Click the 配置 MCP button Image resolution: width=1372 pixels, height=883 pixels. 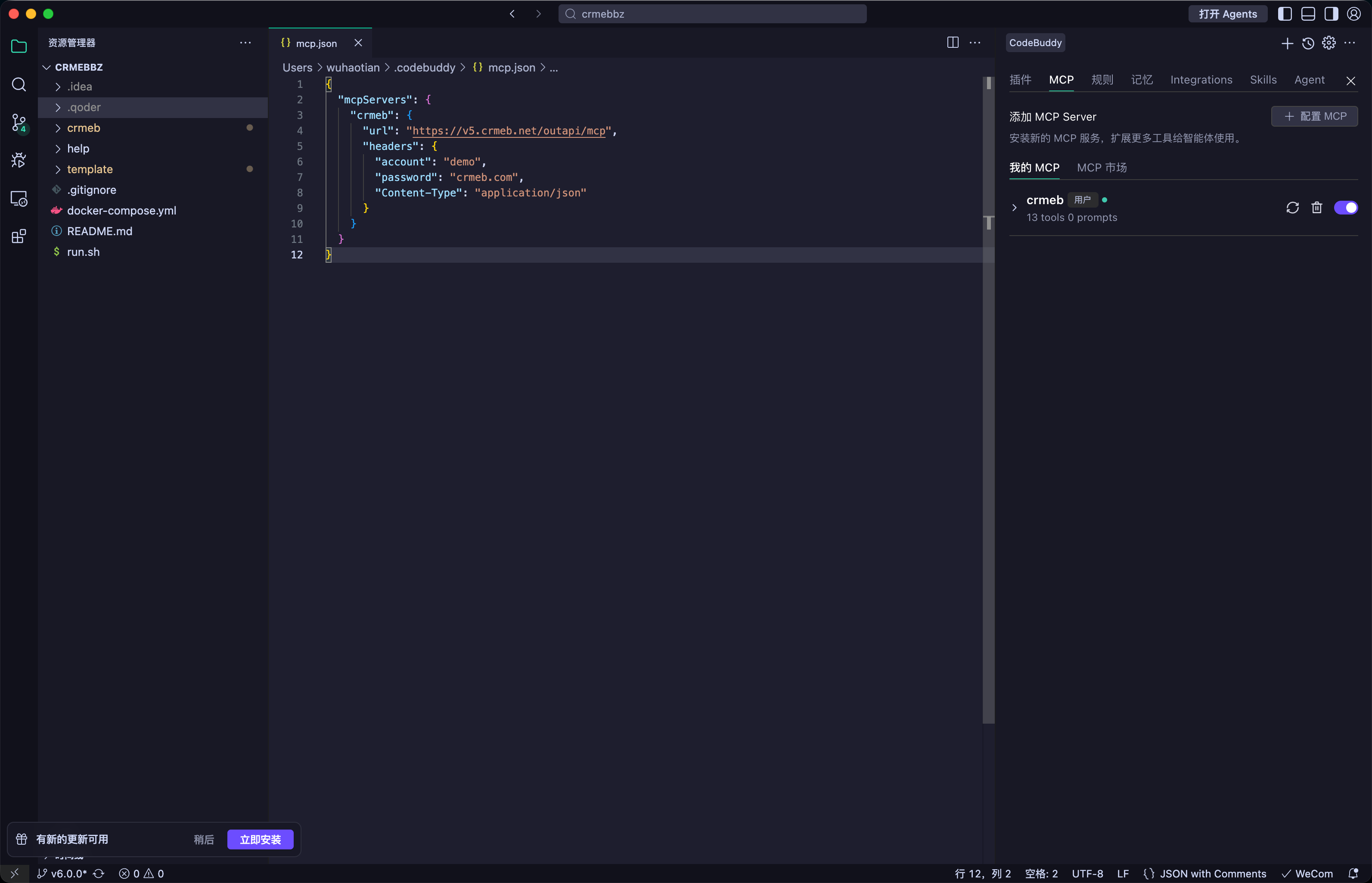click(x=1314, y=116)
